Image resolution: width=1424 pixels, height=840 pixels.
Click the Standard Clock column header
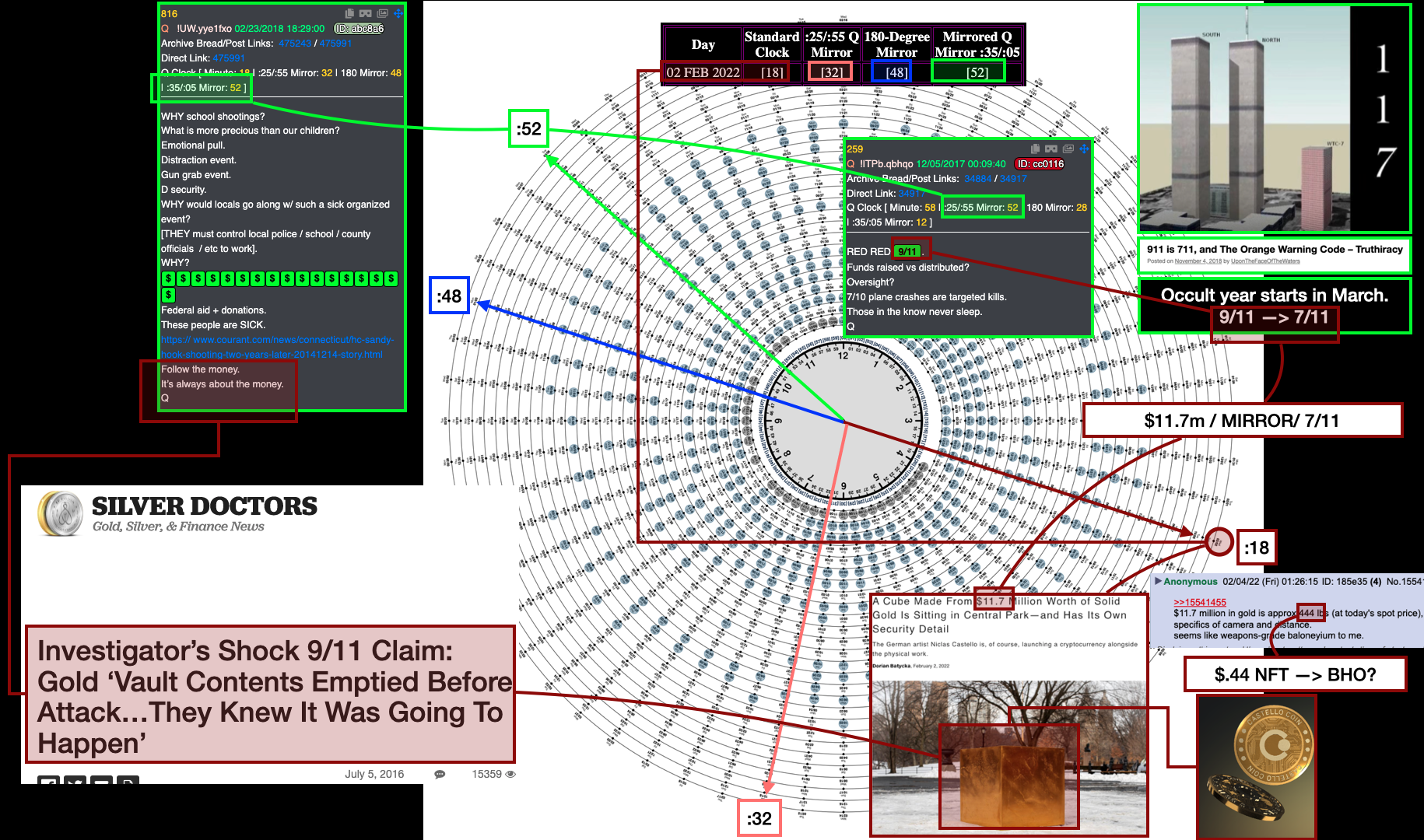tap(772, 44)
